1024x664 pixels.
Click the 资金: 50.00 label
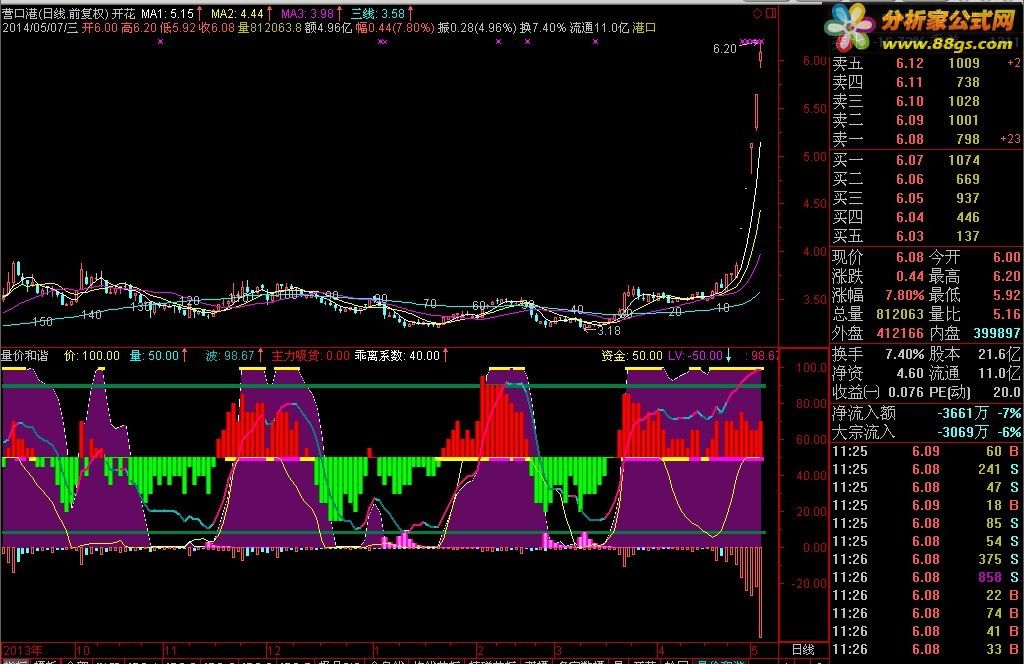coord(632,356)
